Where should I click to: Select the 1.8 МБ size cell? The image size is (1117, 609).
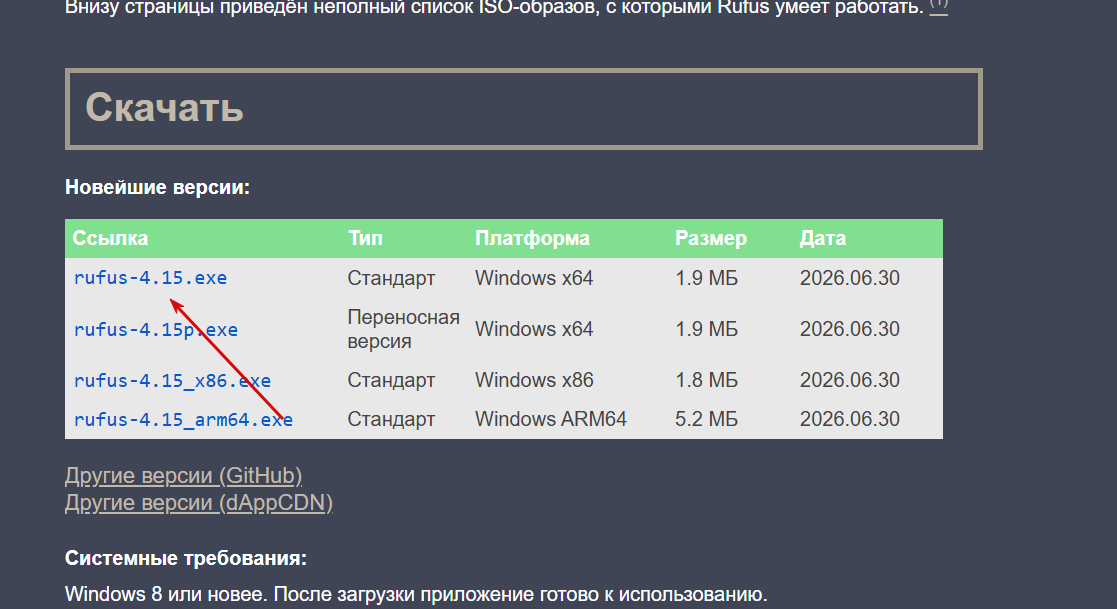point(707,380)
